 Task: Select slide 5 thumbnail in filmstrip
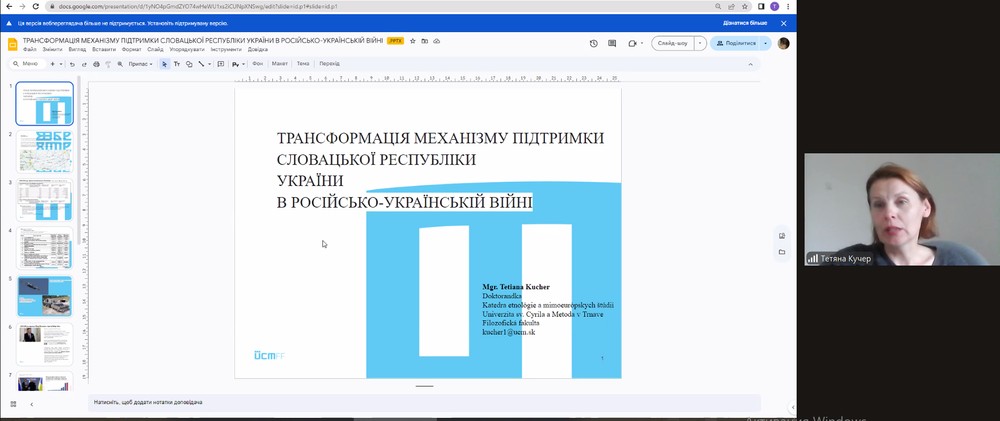[x=45, y=297]
